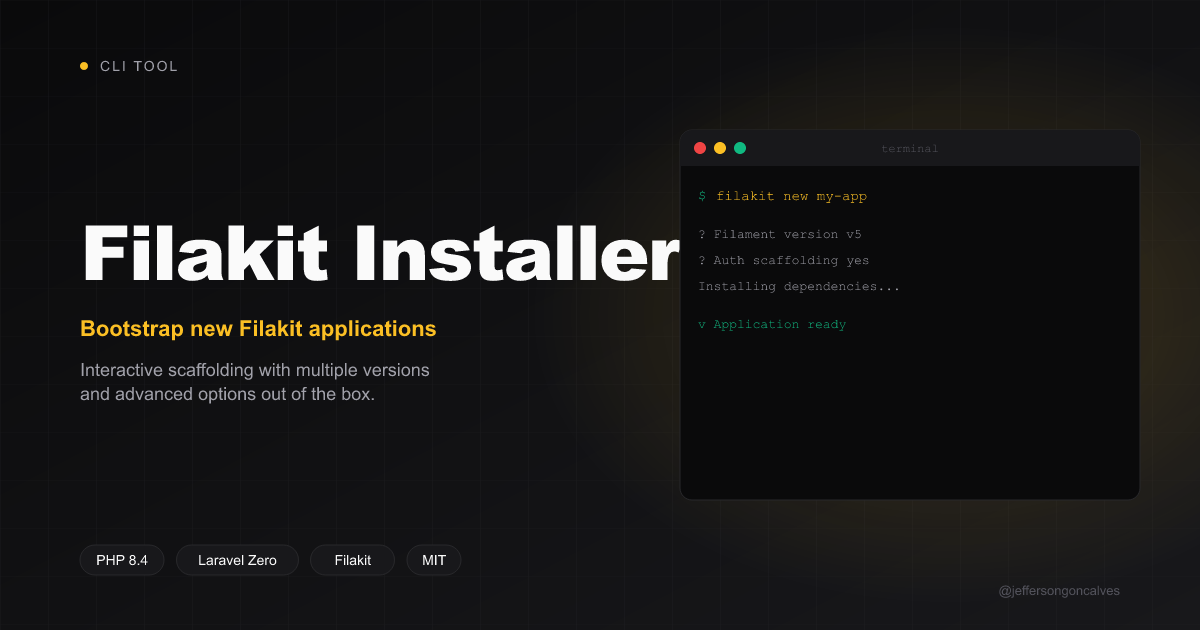Click the 'CLI TOOL' label
This screenshot has width=1200, height=630.
139,66
